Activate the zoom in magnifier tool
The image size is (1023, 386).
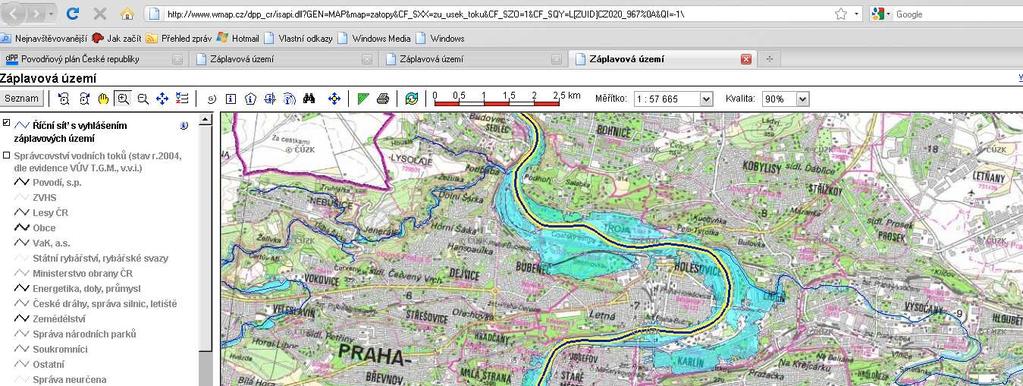(123, 99)
